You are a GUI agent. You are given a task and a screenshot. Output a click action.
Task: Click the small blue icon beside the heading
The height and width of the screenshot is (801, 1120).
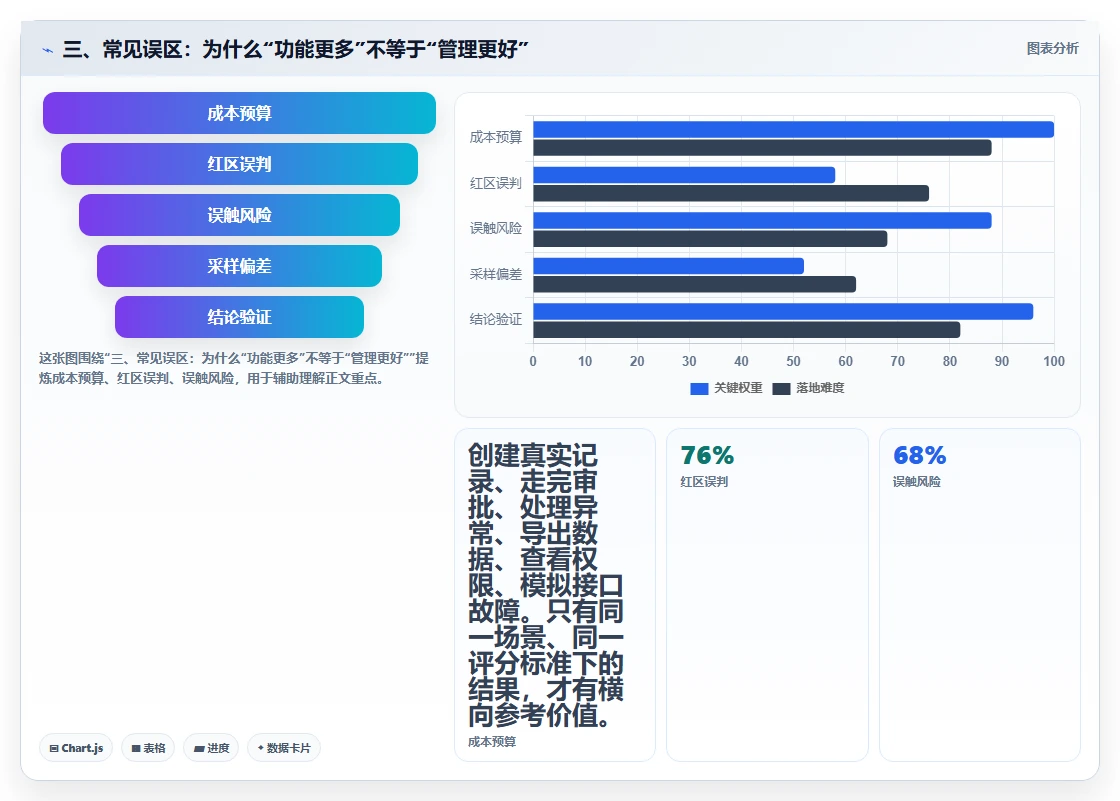pyautogui.click(x=47, y=50)
